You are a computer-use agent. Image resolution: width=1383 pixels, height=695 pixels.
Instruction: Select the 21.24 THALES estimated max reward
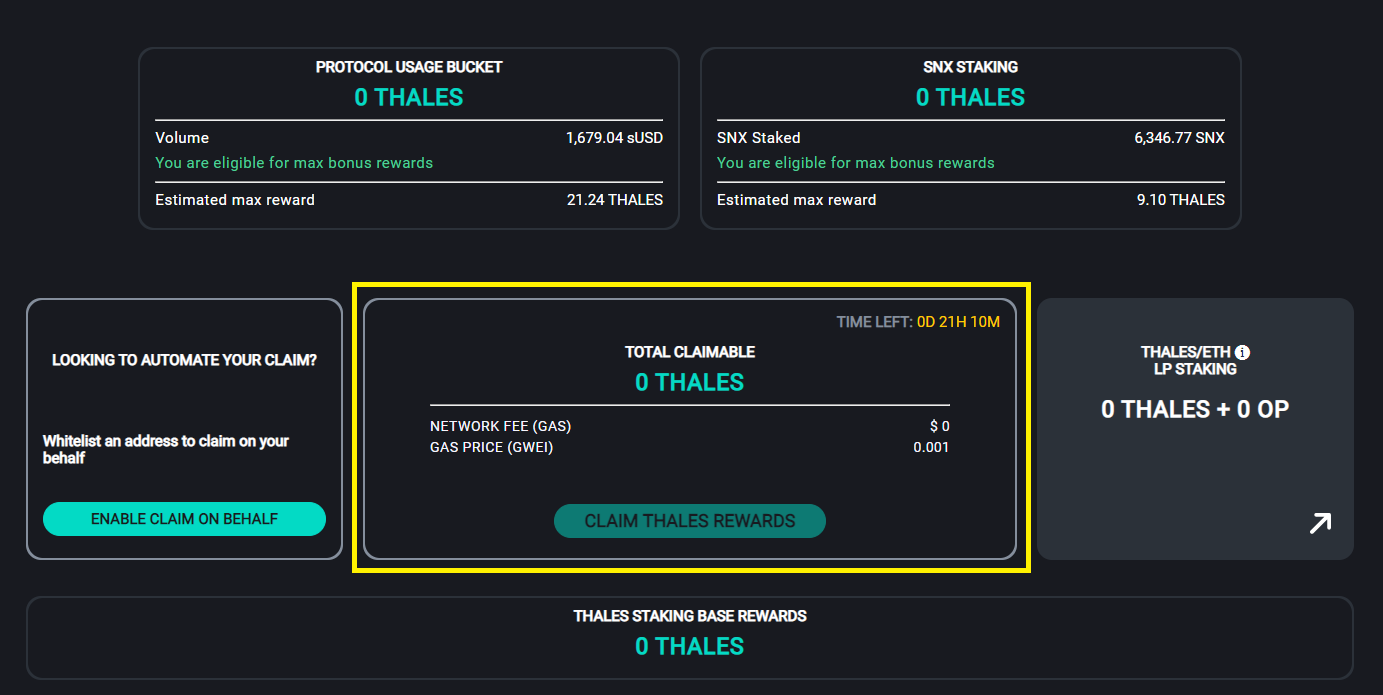614,200
